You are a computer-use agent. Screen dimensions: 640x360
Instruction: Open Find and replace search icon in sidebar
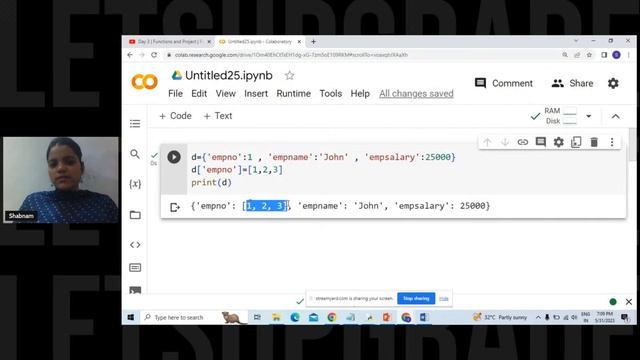coord(135,154)
